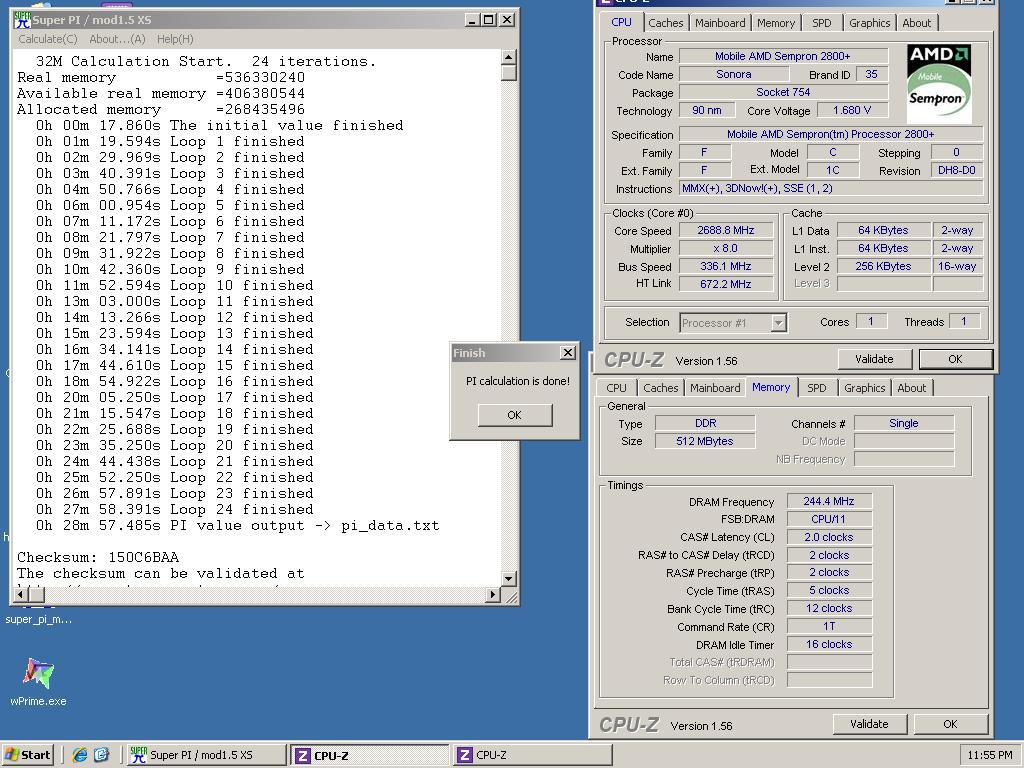Click Super PI vertical scrollbar down arrow
Viewport: 1024px width, 768px height.
click(509, 578)
